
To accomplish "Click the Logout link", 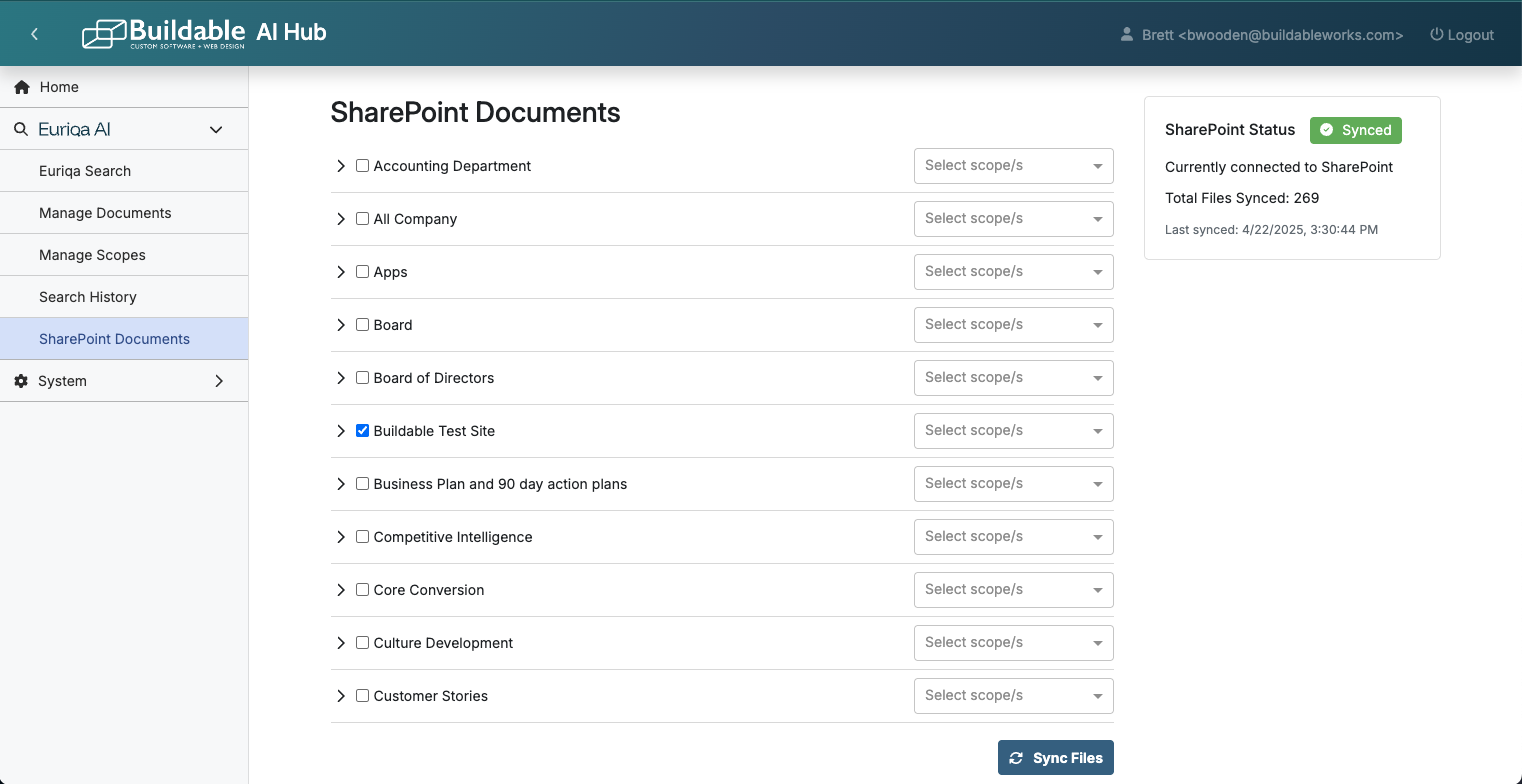I will tap(1462, 34).
